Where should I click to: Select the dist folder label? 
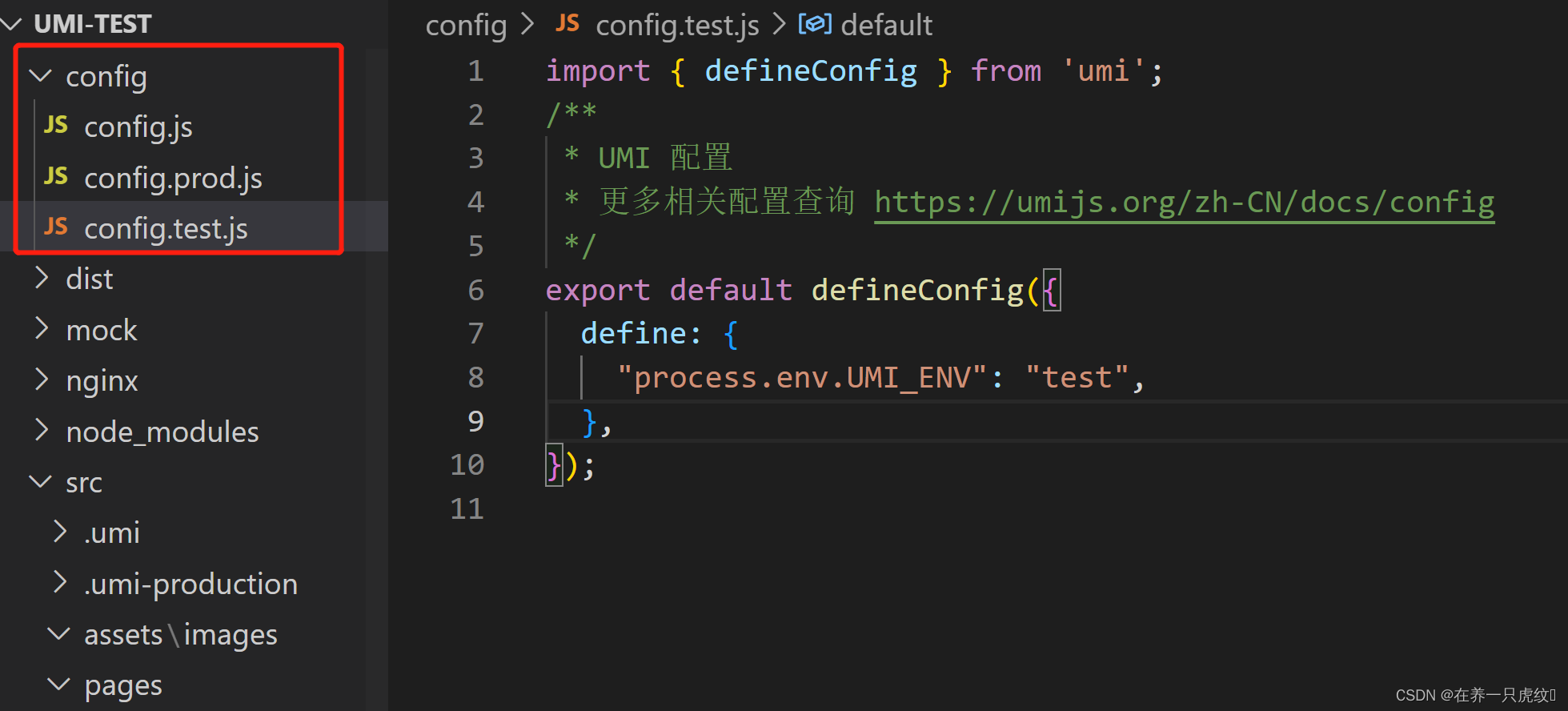[90, 279]
